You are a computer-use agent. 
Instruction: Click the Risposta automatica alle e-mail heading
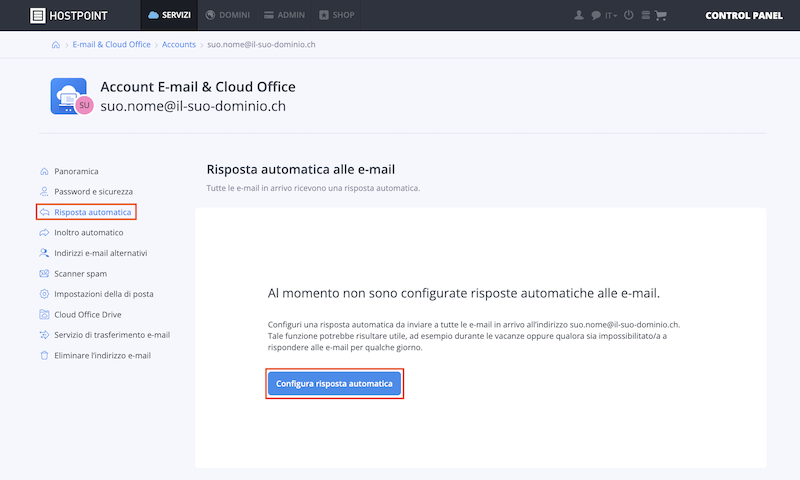(x=301, y=169)
